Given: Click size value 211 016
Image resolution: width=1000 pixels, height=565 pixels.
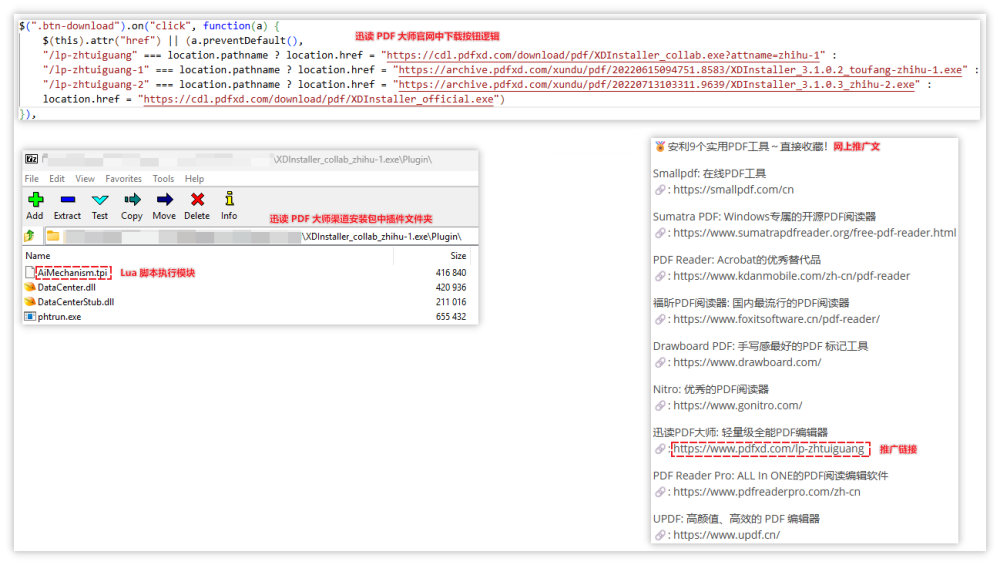Looking at the screenshot, I should coord(451,302).
